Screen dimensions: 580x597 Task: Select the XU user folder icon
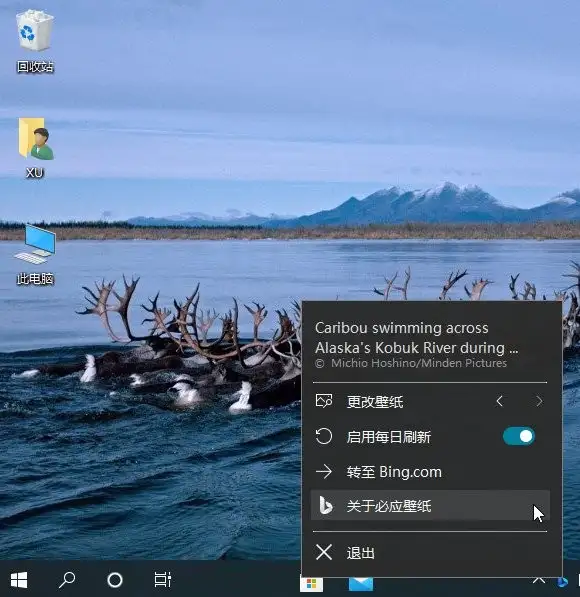35,148
